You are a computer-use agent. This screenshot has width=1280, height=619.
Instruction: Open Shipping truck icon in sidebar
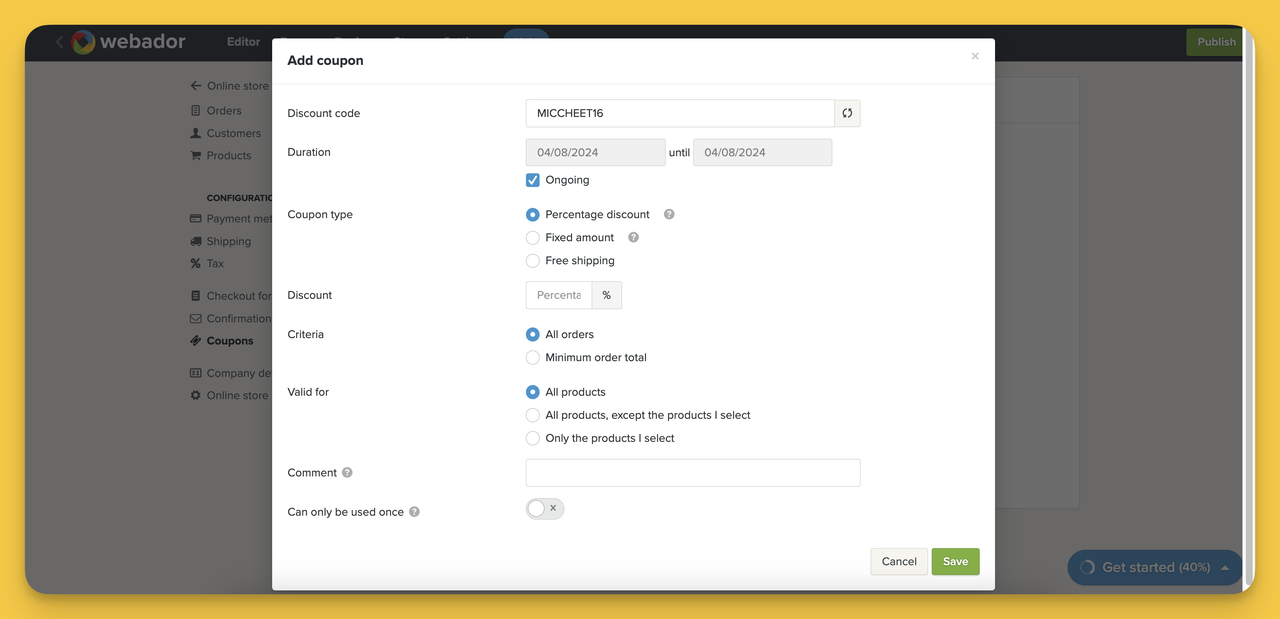click(196, 241)
